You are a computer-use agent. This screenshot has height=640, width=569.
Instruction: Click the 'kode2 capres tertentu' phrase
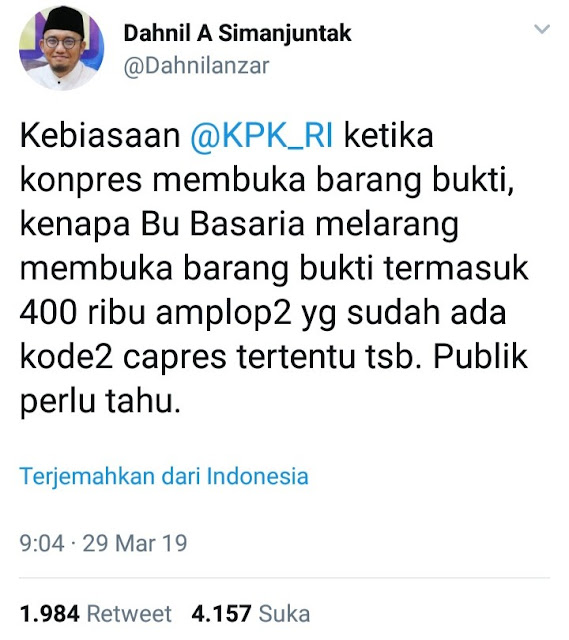[188, 358]
